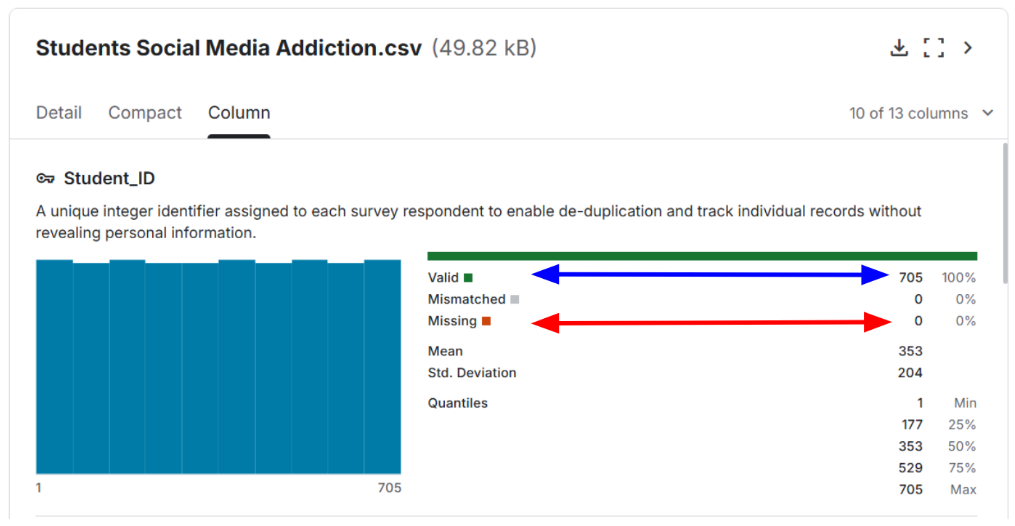Open fullscreen view of the dataset
The width and height of the screenshot is (1015, 526).
click(933, 48)
